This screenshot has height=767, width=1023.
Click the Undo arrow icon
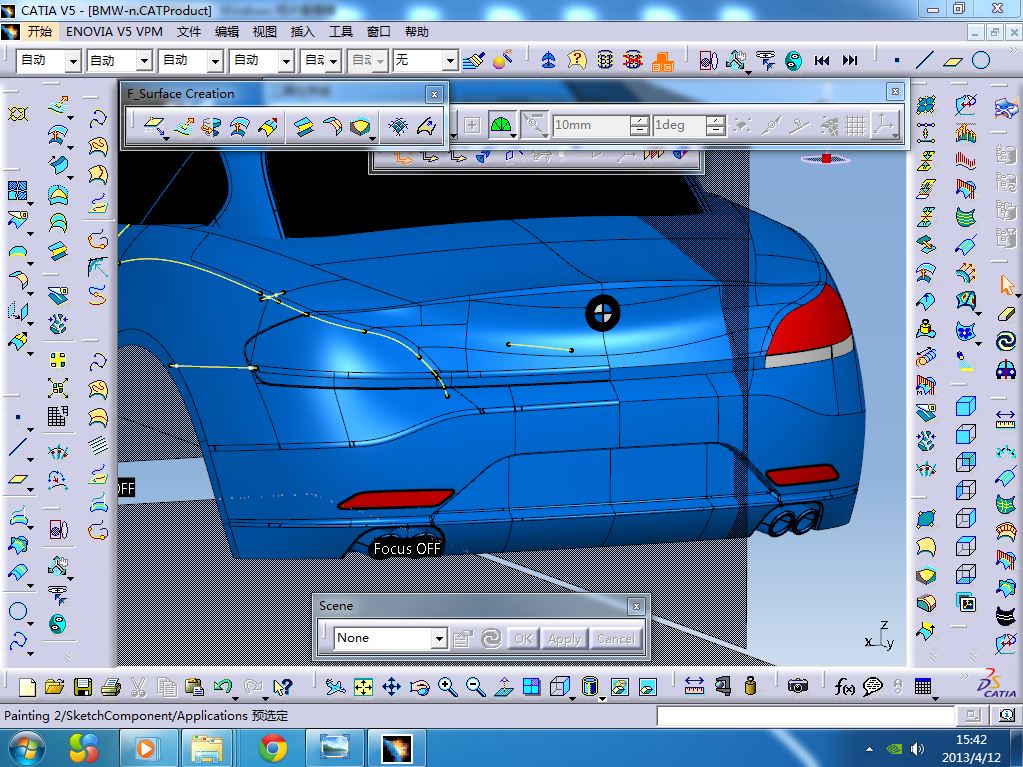coord(223,686)
